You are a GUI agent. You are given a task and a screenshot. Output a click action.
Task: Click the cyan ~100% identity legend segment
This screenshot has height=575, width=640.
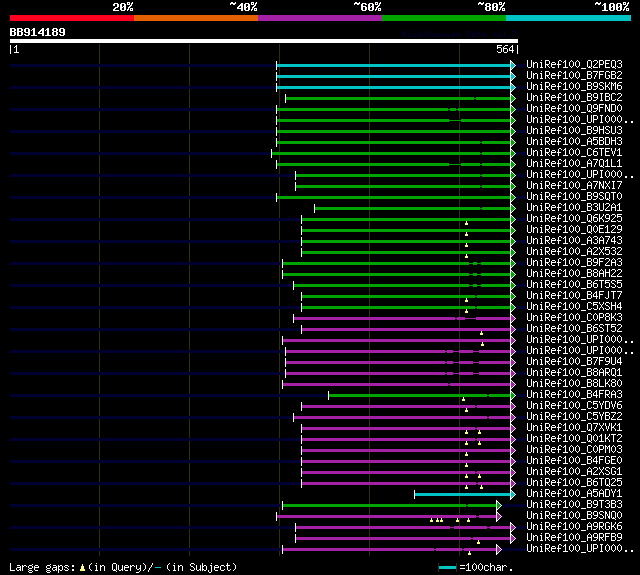569,18
